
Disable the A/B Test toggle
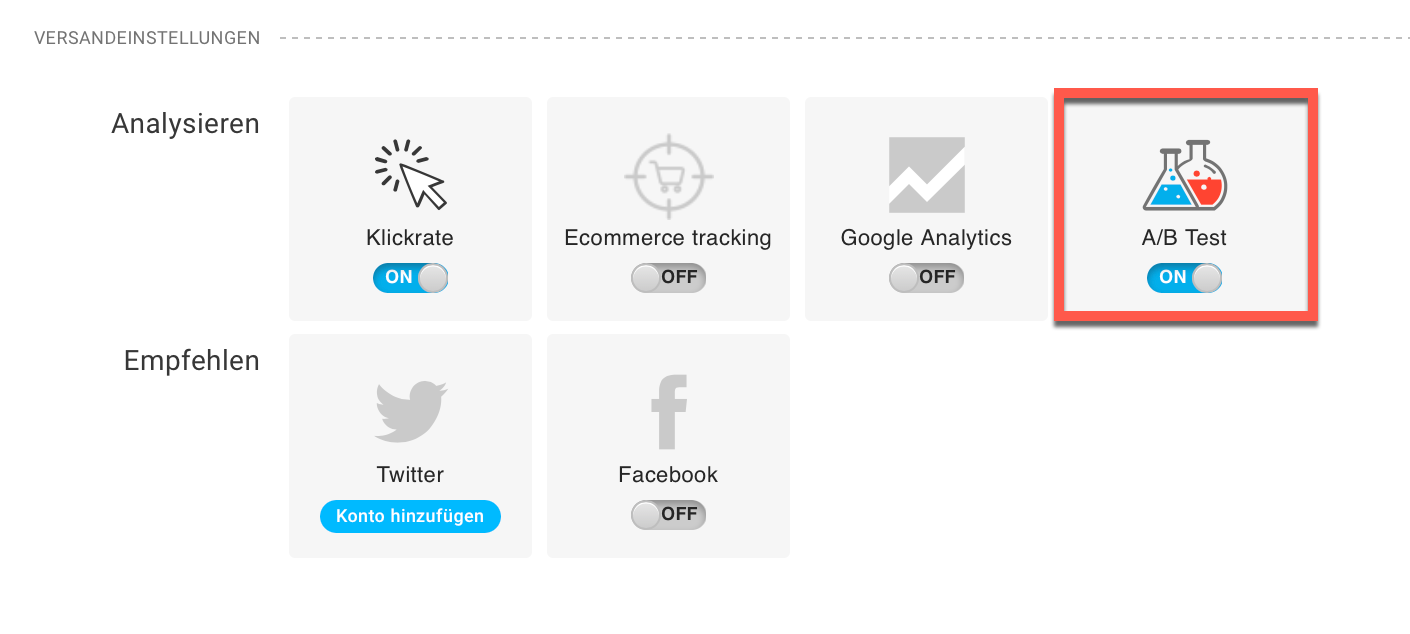(x=1185, y=277)
